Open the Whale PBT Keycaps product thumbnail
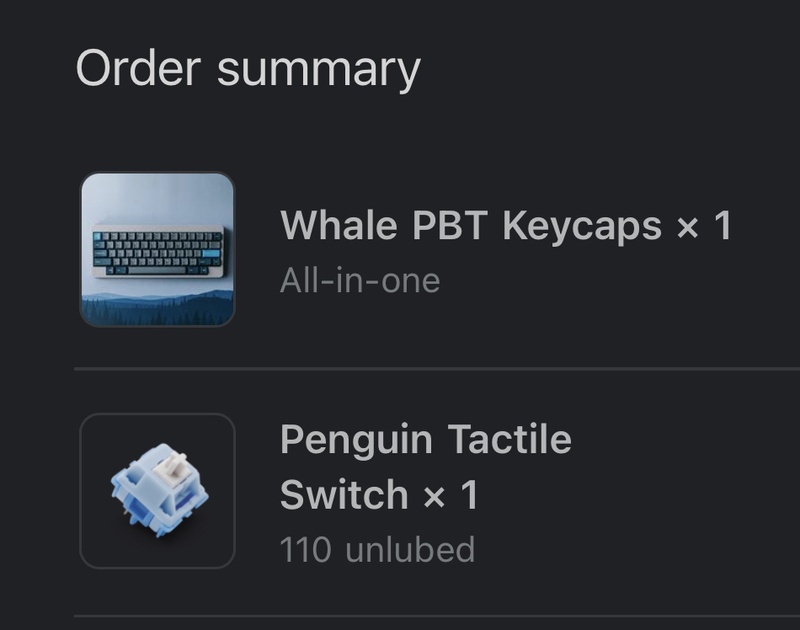This screenshot has height=630, width=800. [x=157, y=249]
